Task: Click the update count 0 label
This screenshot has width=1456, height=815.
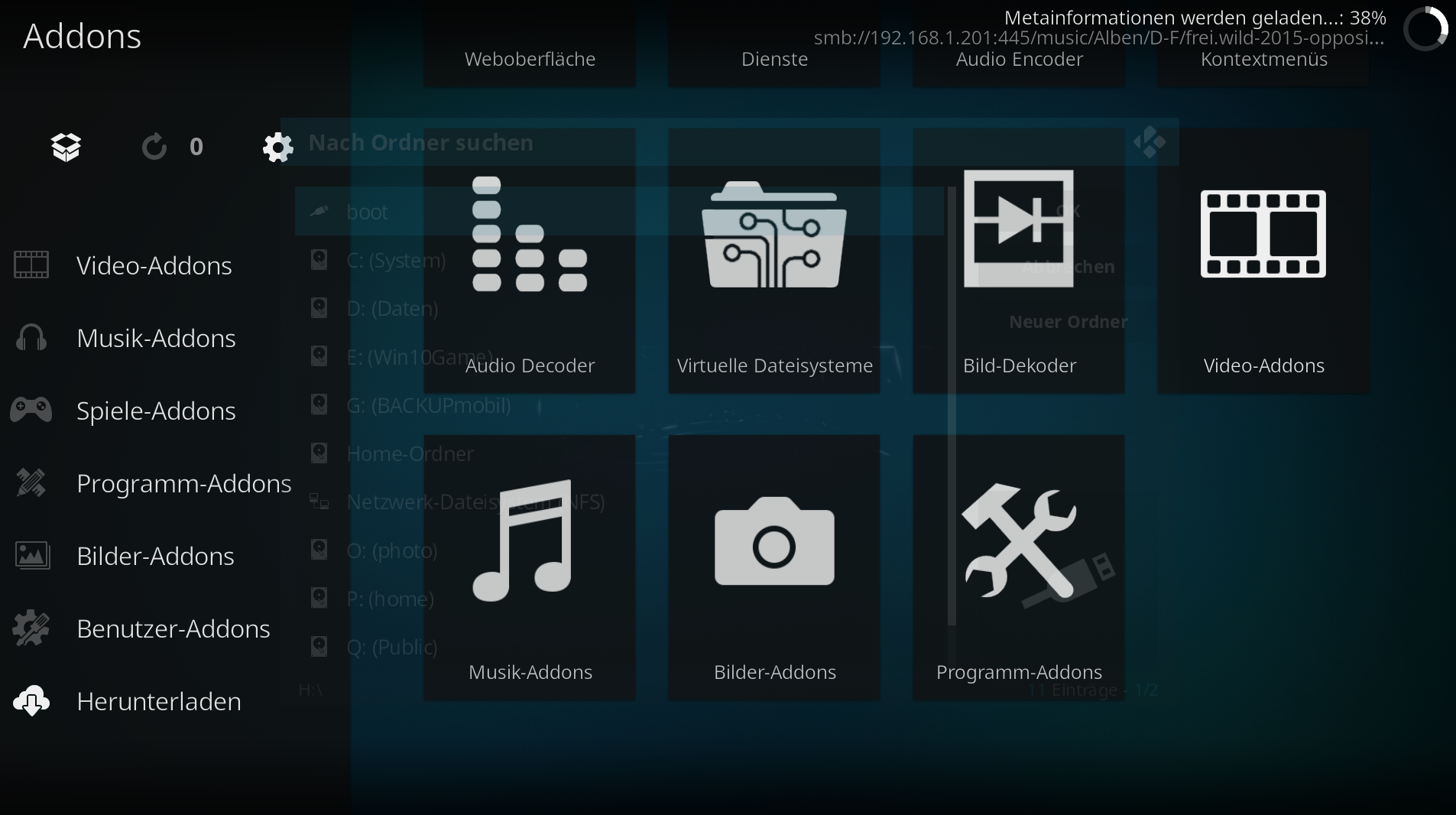Action: 196,147
